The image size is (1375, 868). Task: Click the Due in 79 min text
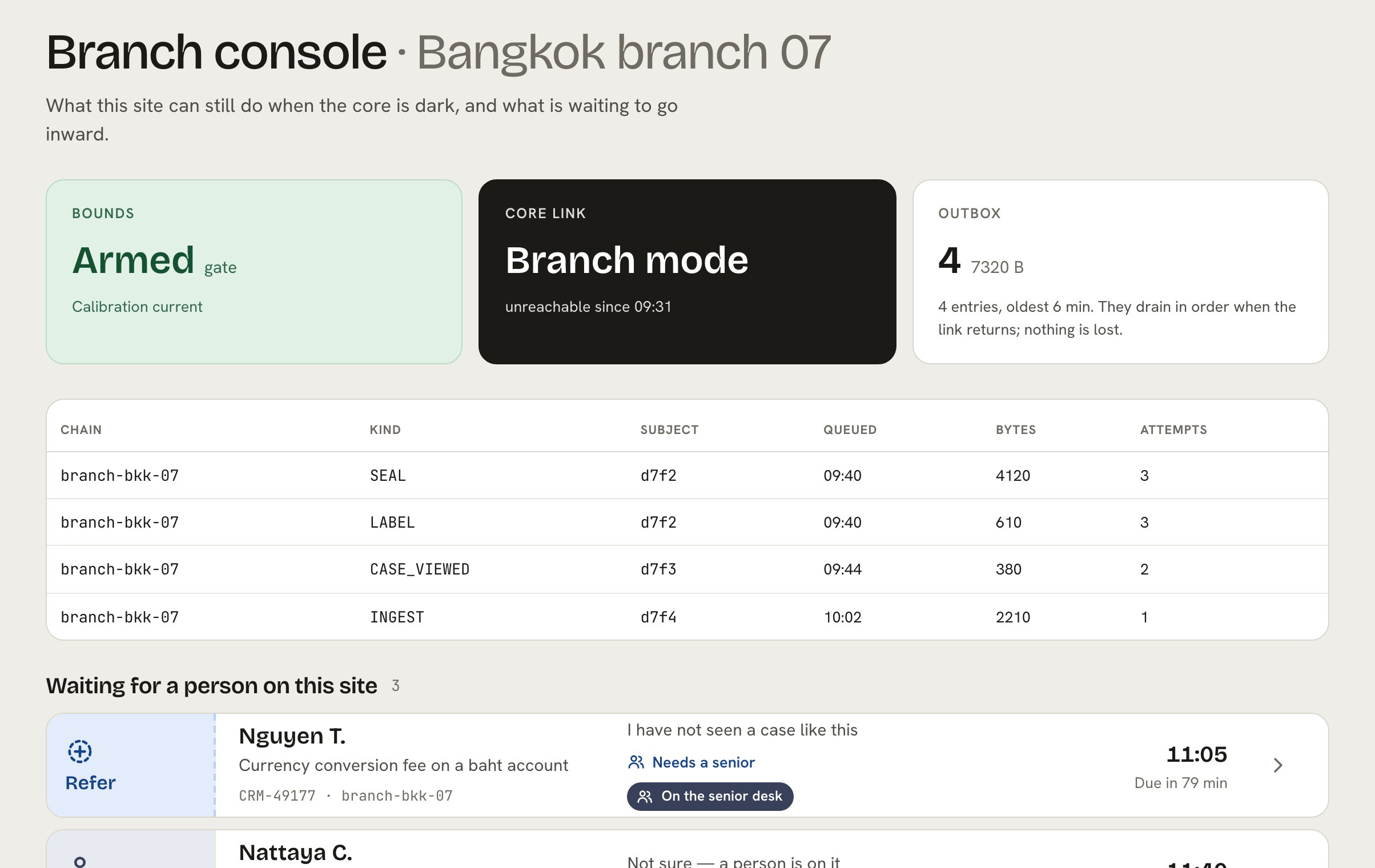[1180, 783]
